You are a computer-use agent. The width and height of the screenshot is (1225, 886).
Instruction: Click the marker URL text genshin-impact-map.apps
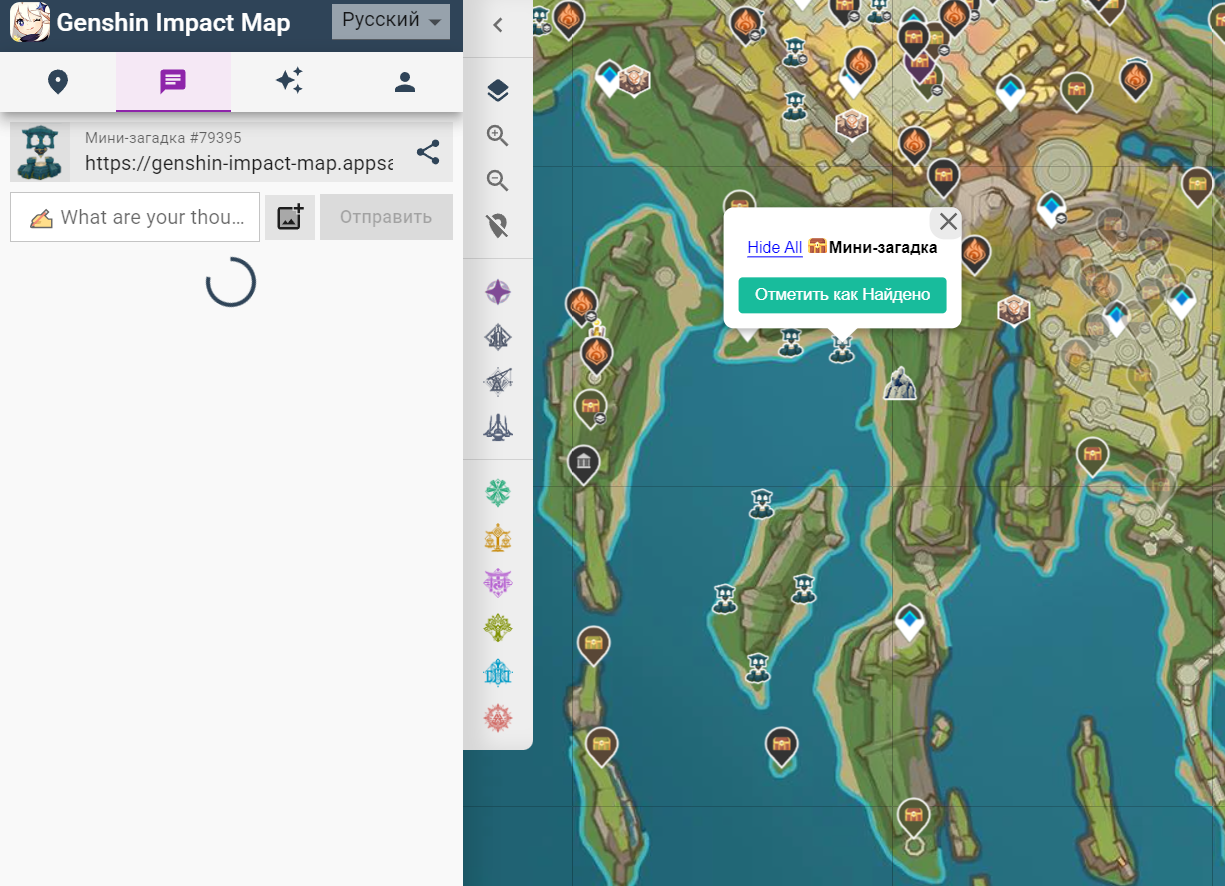coord(239,163)
